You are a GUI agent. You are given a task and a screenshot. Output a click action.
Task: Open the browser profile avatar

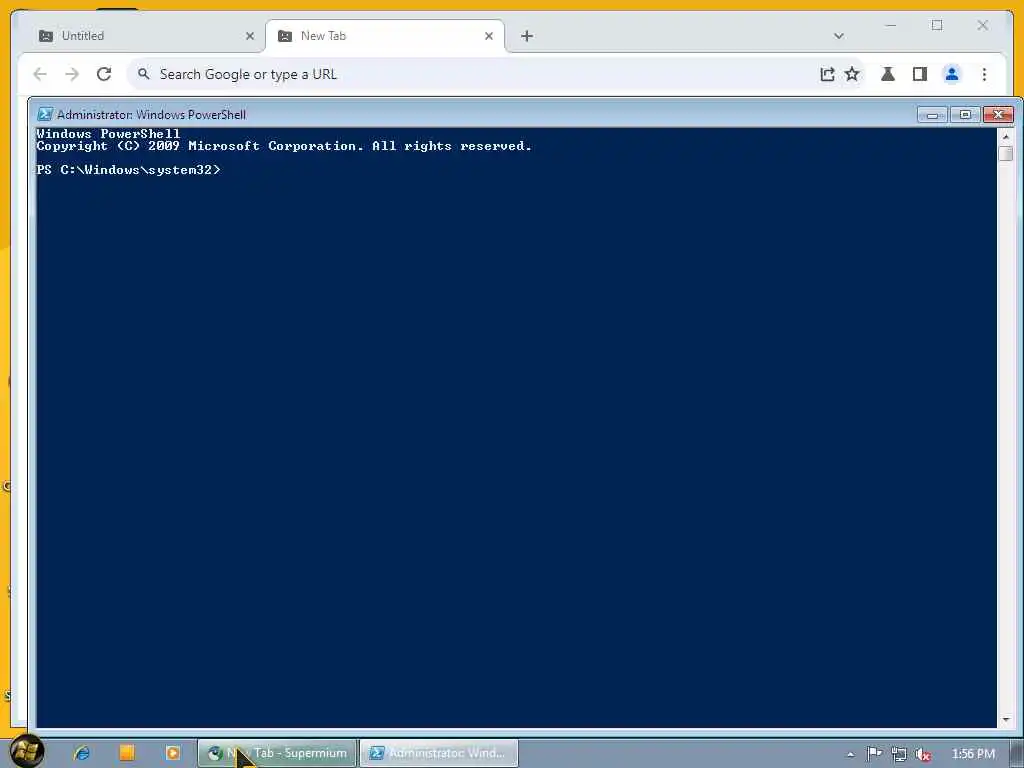pyautogui.click(x=952, y=74)
